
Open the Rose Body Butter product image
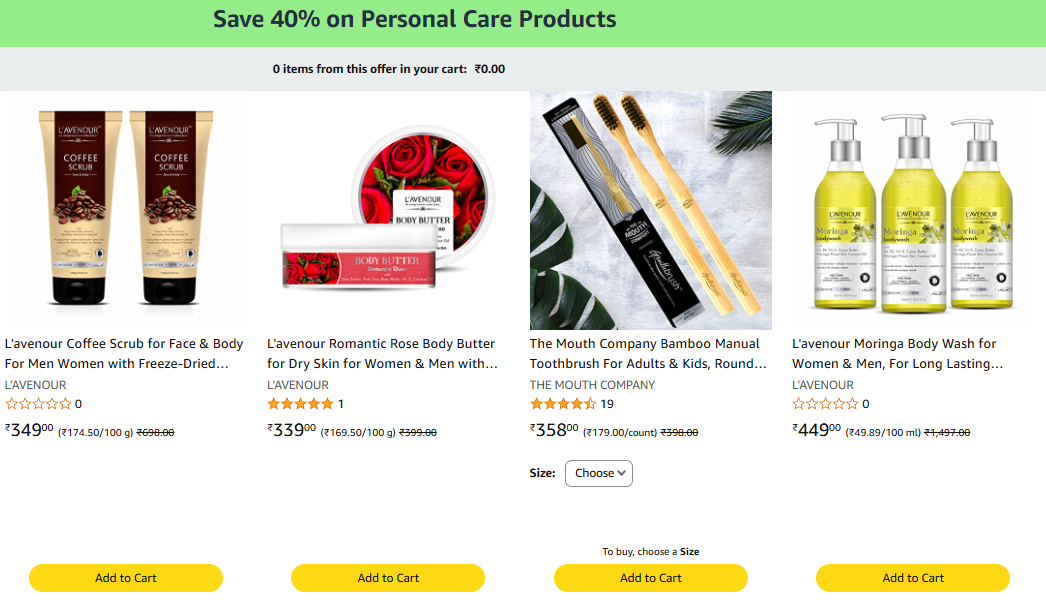pyautogui.click(x=388, y=210)
